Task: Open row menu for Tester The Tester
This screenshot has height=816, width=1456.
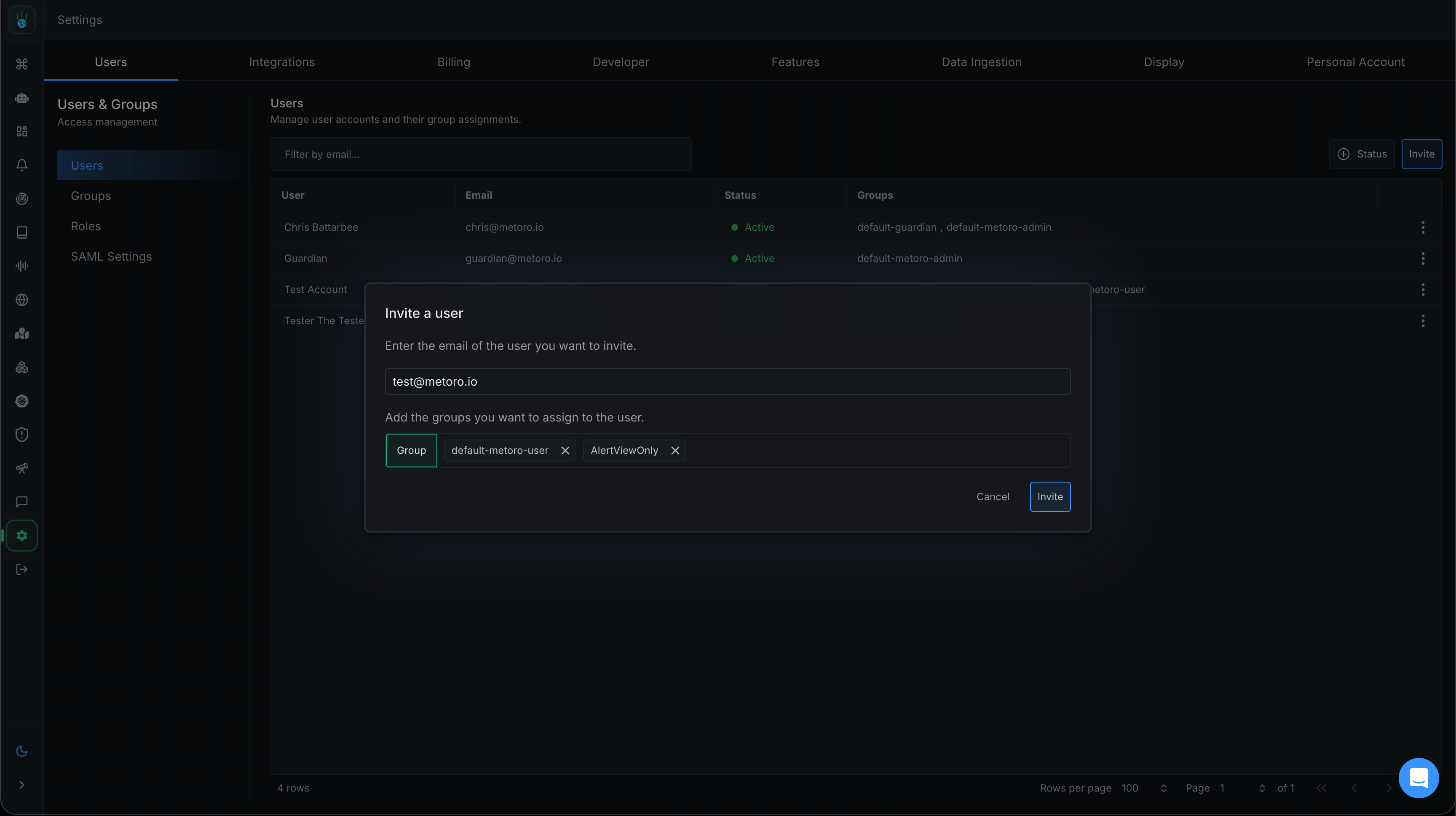Action: (1423, 321)
